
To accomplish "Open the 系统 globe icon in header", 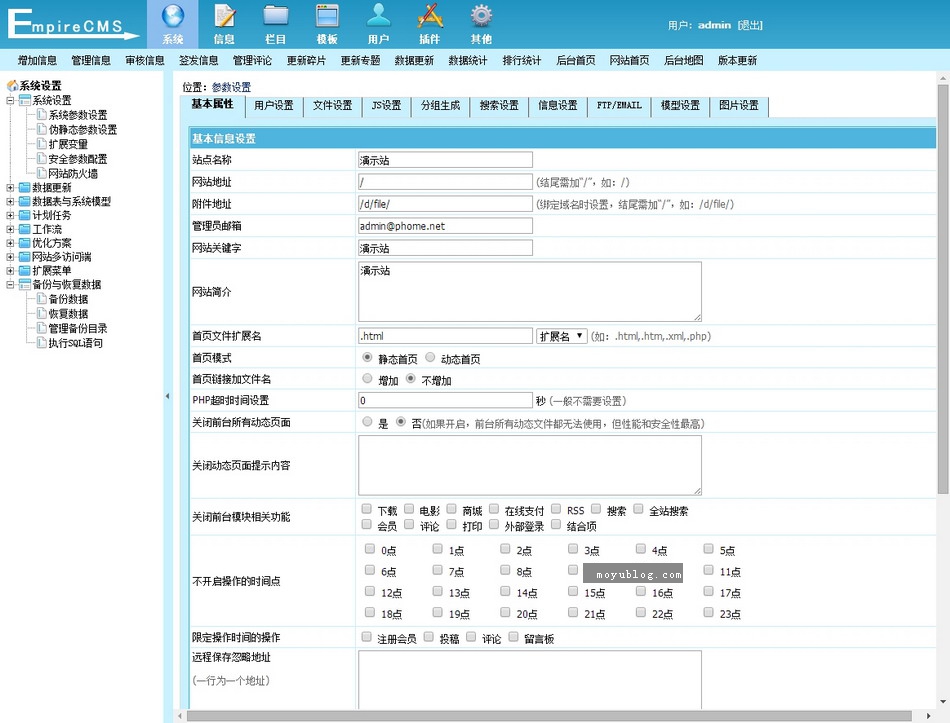I will (x=173, y=17).
